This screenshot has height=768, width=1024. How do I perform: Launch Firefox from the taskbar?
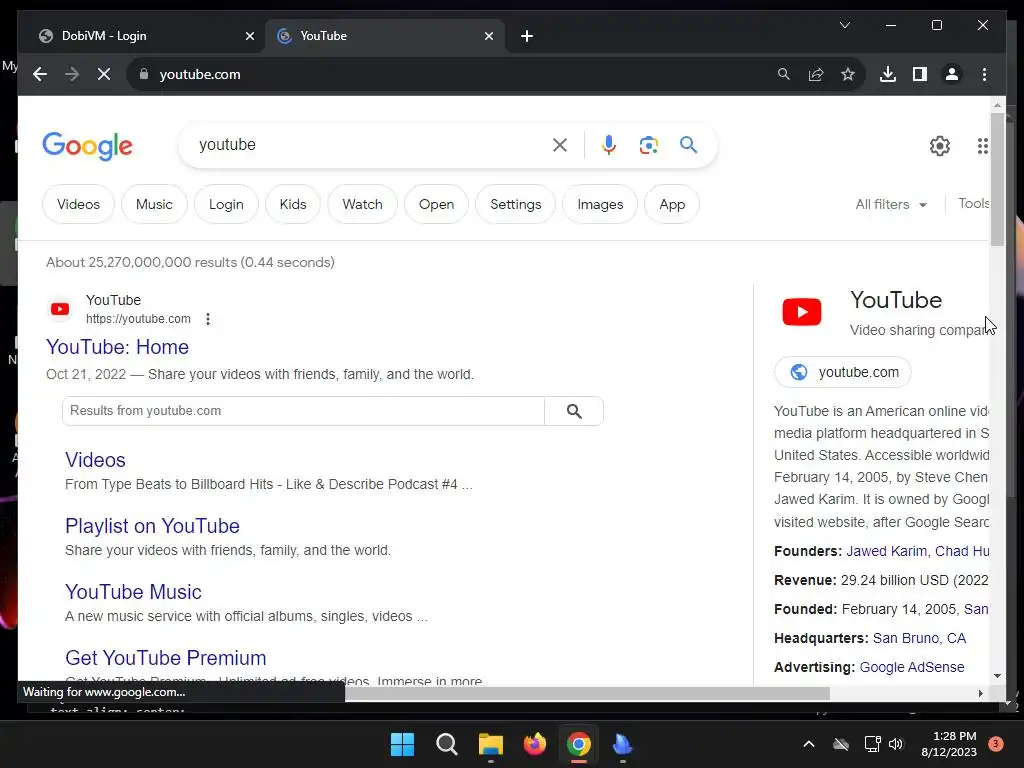tap(535, 744)
